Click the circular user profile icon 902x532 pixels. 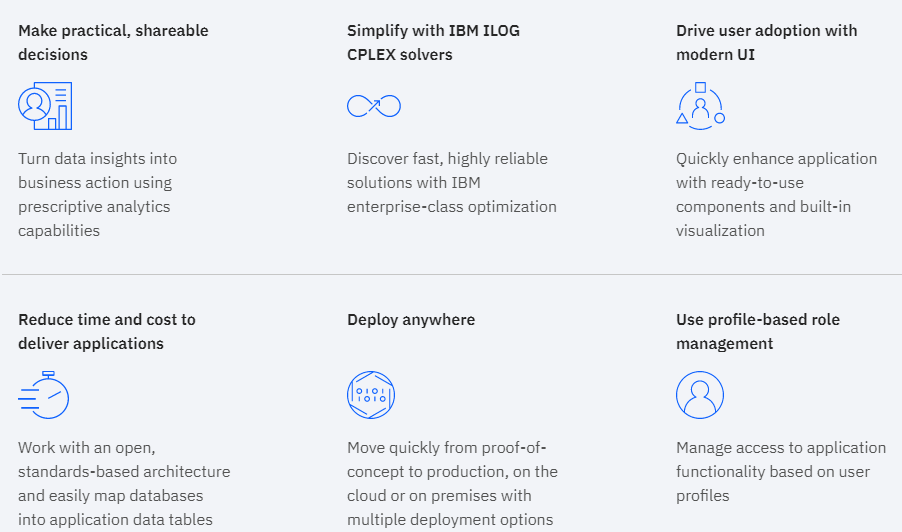(x=700, y=395)
